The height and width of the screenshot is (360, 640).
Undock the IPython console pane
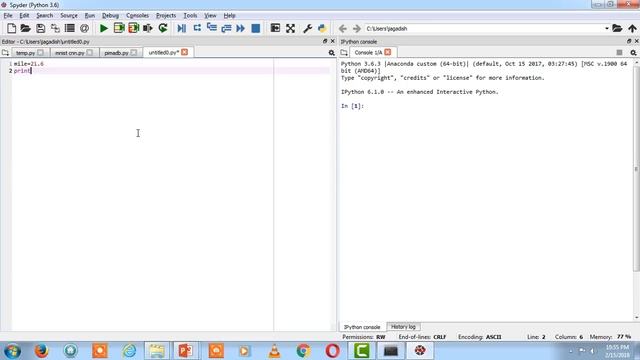pos(629,41)
